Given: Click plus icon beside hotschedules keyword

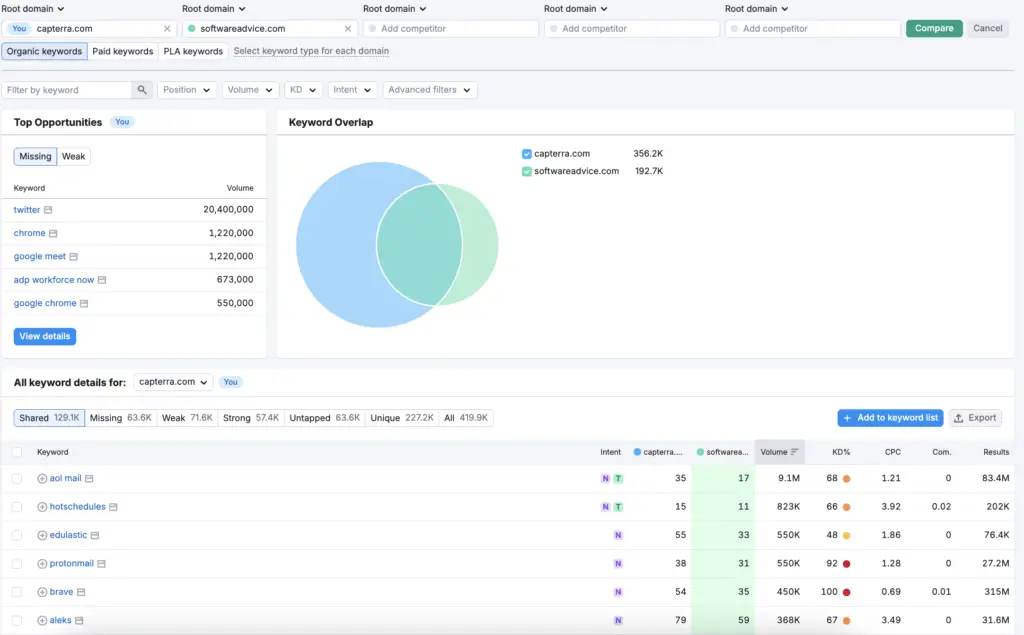Looking at the screenshot, I should pos(42,507).
